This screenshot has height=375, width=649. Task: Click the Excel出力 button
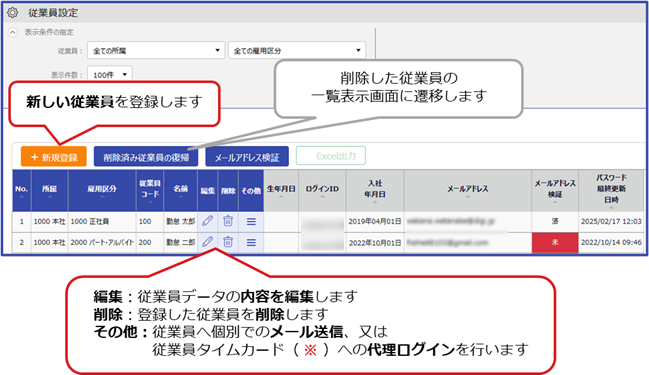331,156
